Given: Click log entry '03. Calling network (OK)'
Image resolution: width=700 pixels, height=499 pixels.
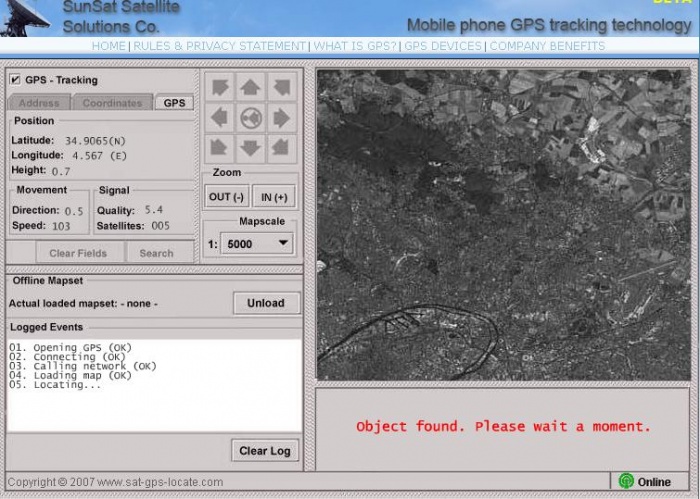Looking at the screenshot, I should pyautogui.click(x=83, y=366).
